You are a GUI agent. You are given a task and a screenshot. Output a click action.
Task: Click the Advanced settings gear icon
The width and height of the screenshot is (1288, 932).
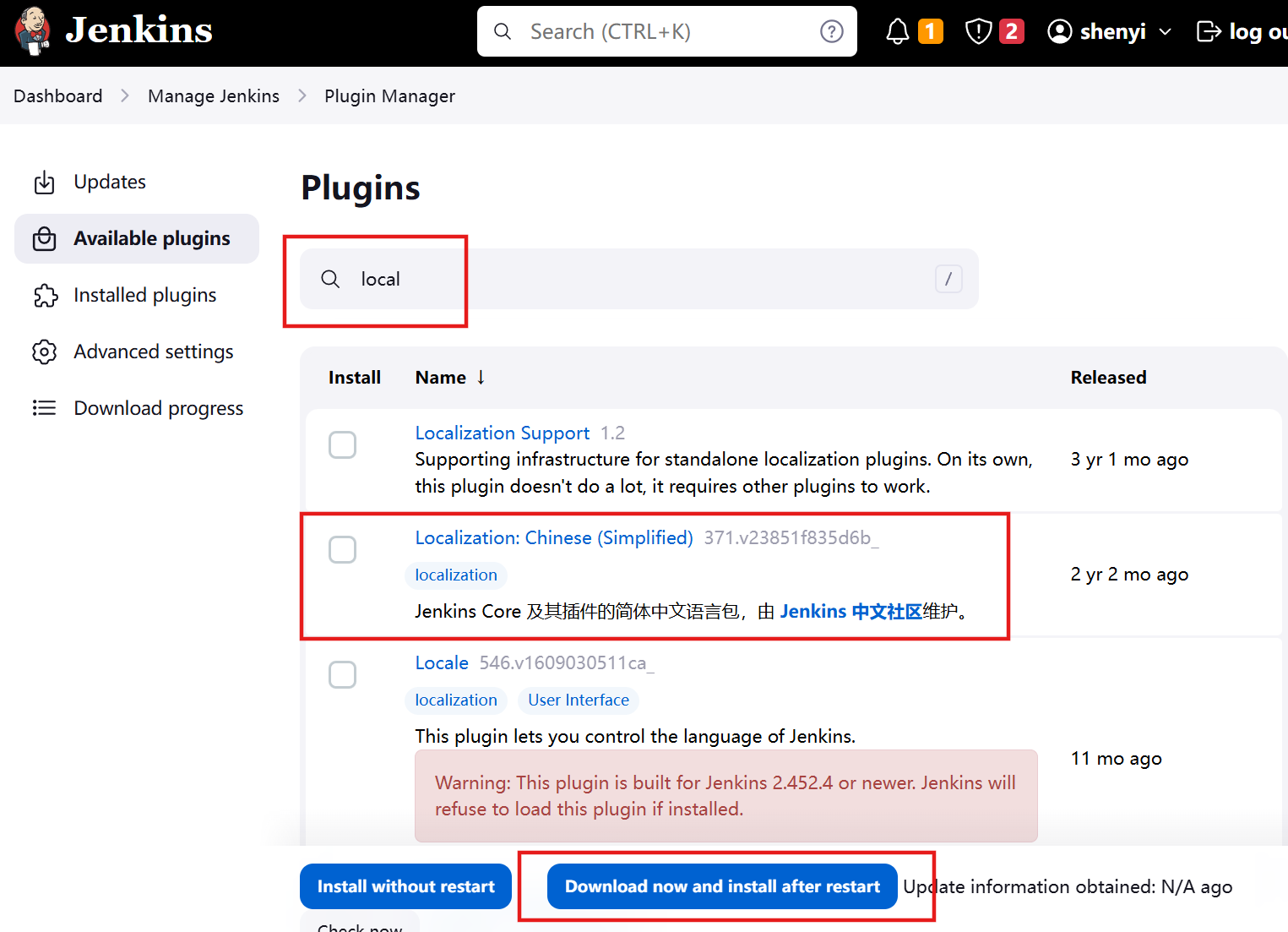point(44,352)
